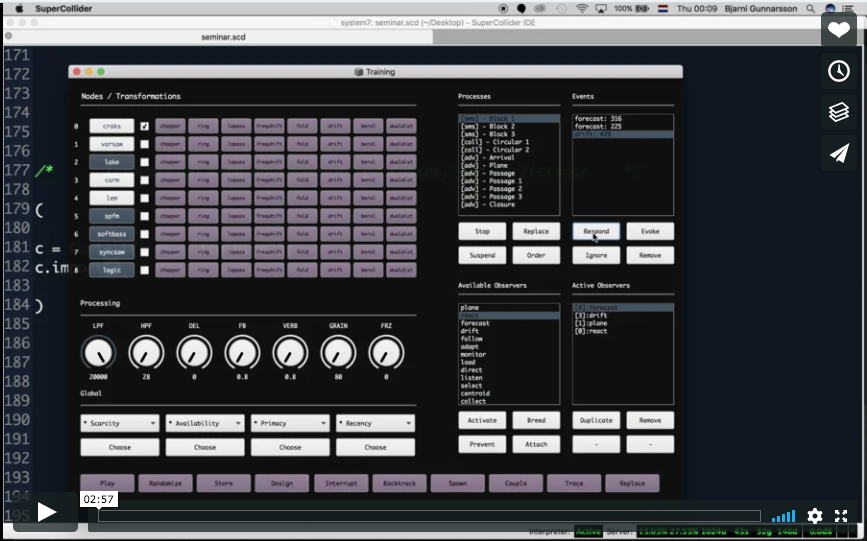Enable the softbass node checkbox
This screenshot has height=541, width=867.
point(144,234)
